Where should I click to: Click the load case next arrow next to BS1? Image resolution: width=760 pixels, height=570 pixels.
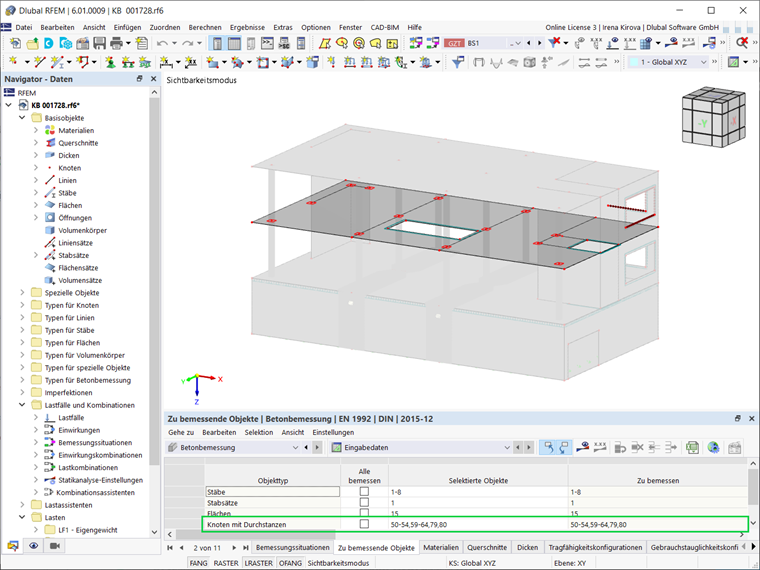[539, 43]
